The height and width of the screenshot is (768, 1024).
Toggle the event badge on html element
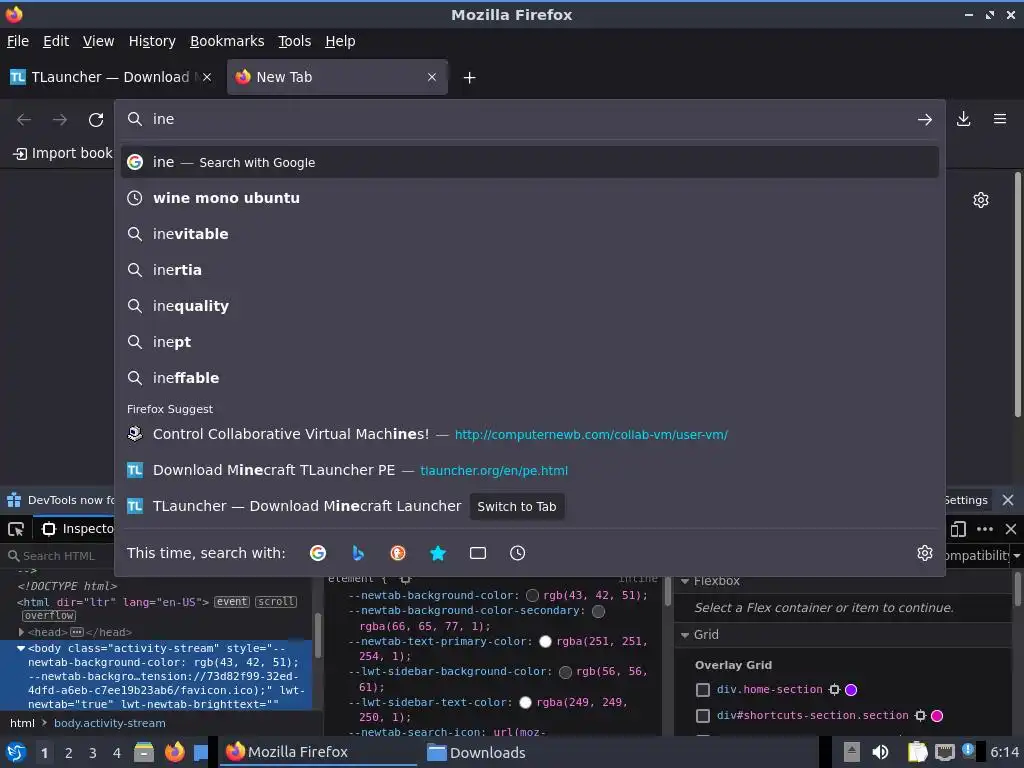[232, 601]
